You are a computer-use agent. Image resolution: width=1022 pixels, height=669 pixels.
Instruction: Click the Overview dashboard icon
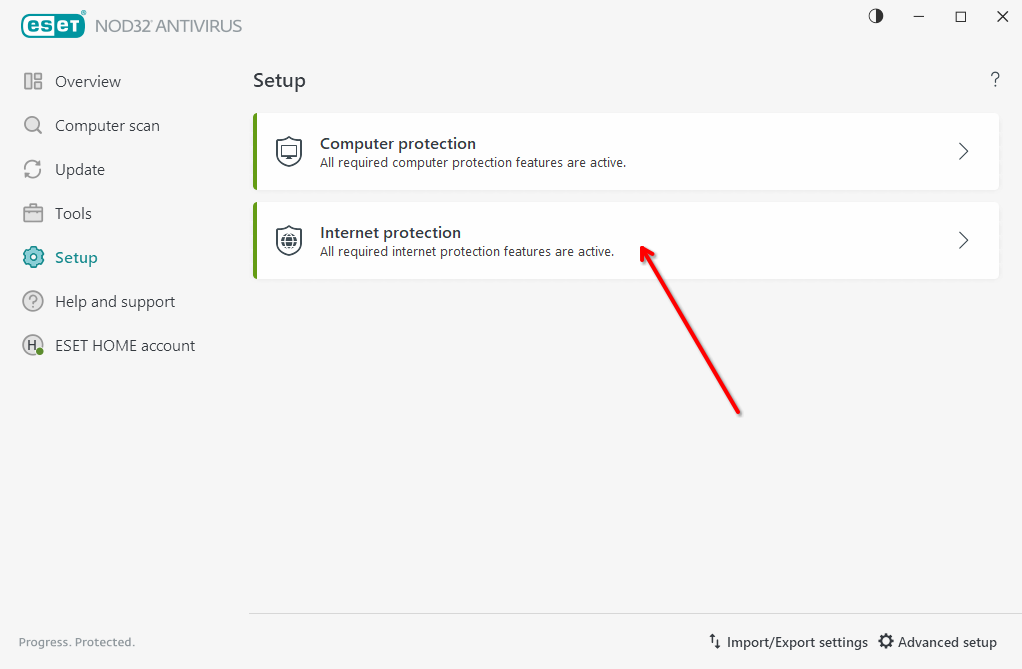click(33, 82)
